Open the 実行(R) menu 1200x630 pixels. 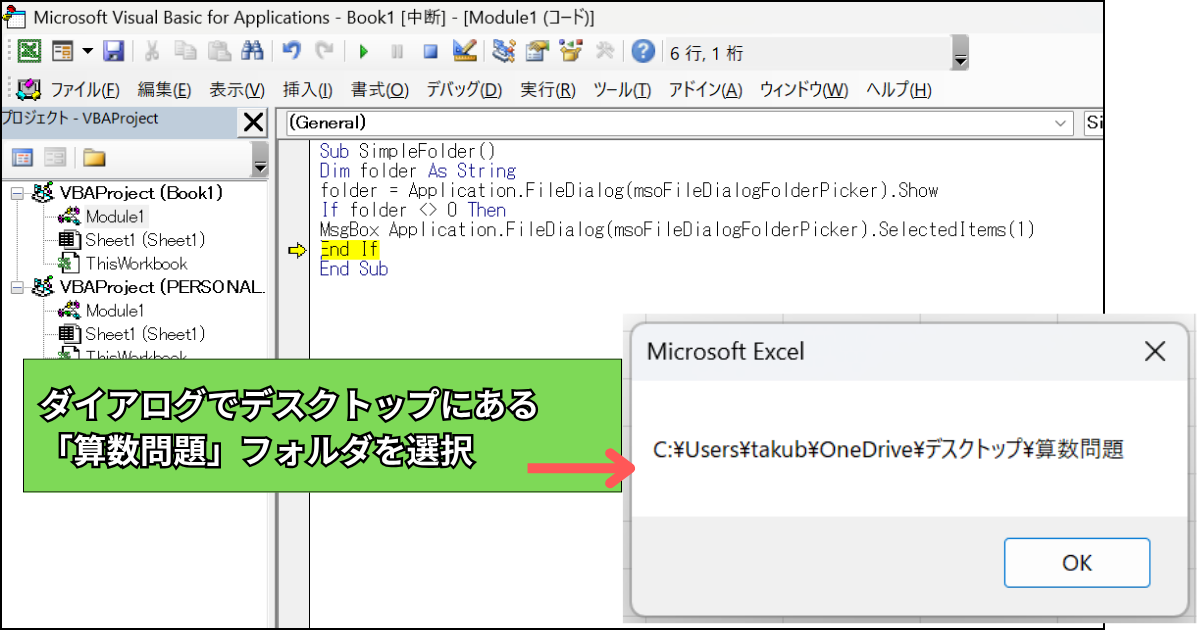pos(548,90)
